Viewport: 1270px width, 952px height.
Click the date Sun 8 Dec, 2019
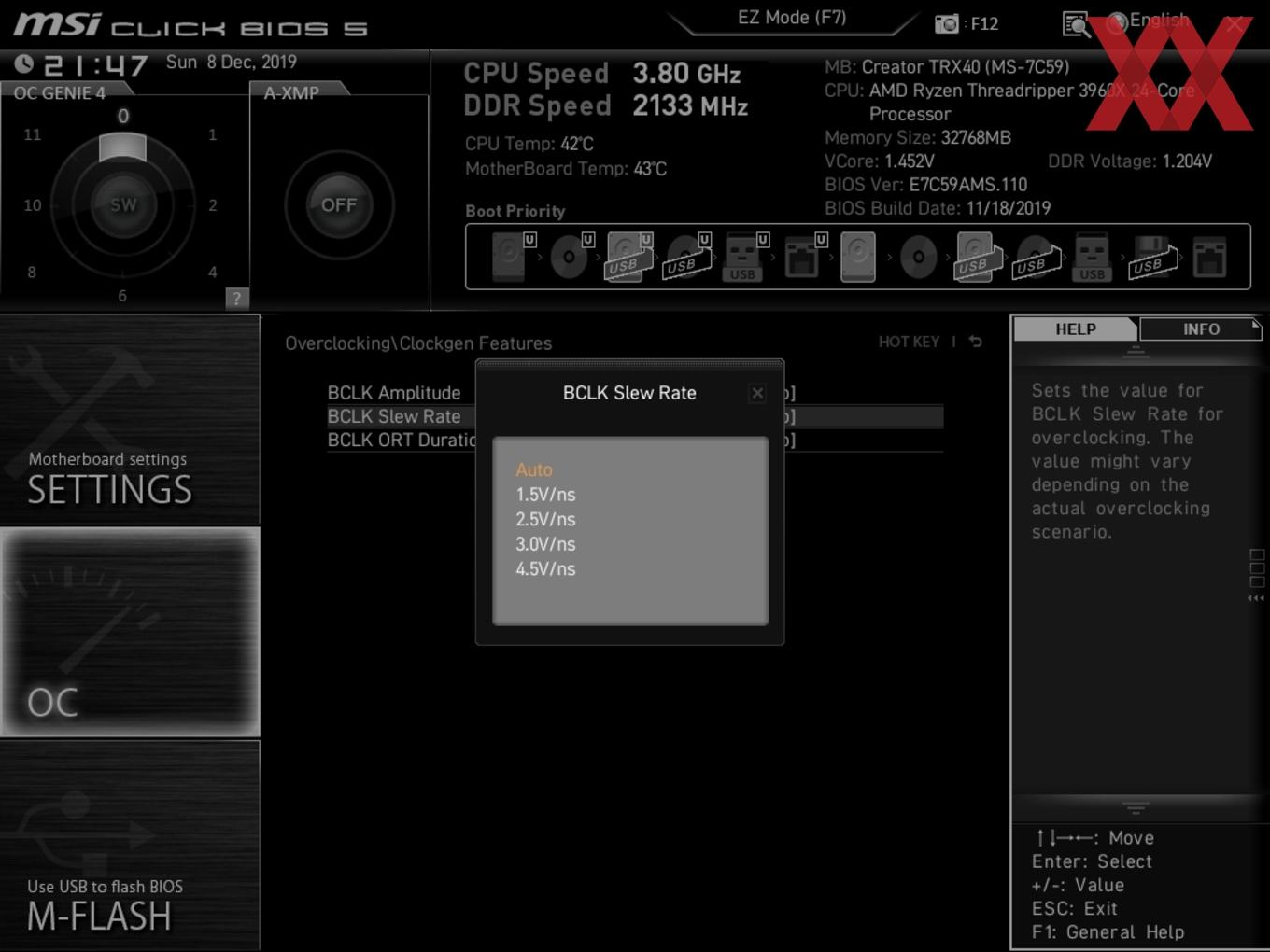232,63
